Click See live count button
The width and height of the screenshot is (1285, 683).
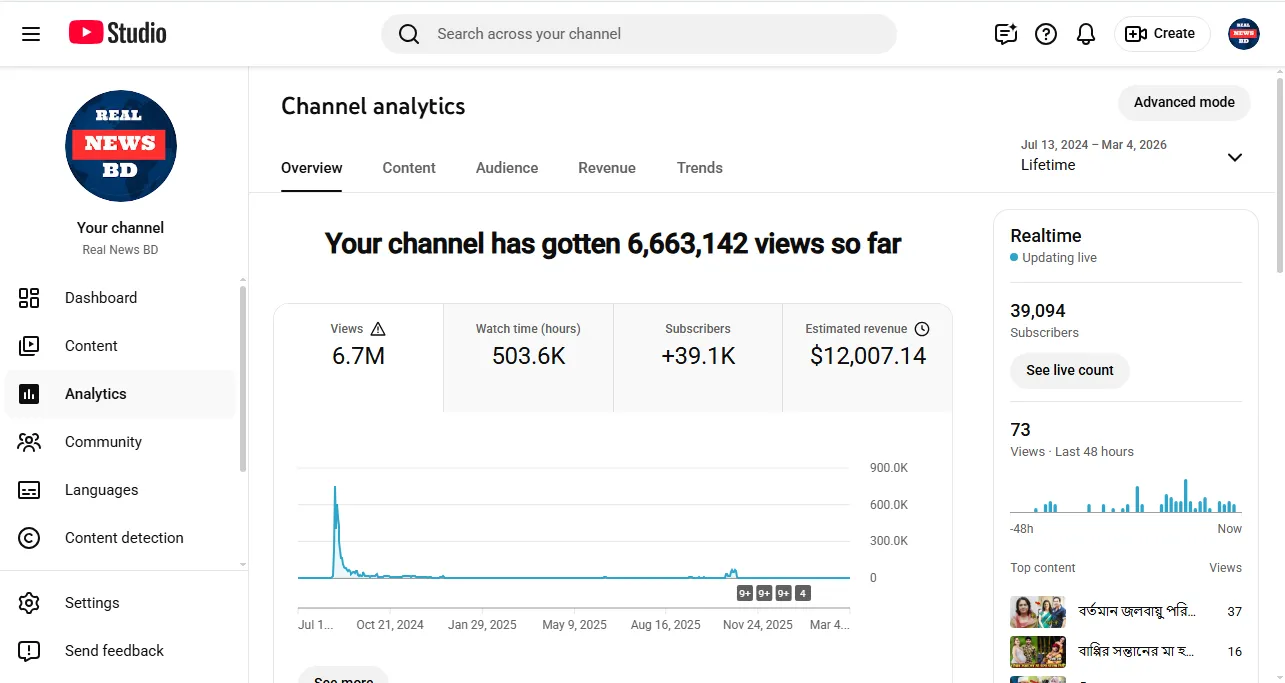click(1070, 370)
